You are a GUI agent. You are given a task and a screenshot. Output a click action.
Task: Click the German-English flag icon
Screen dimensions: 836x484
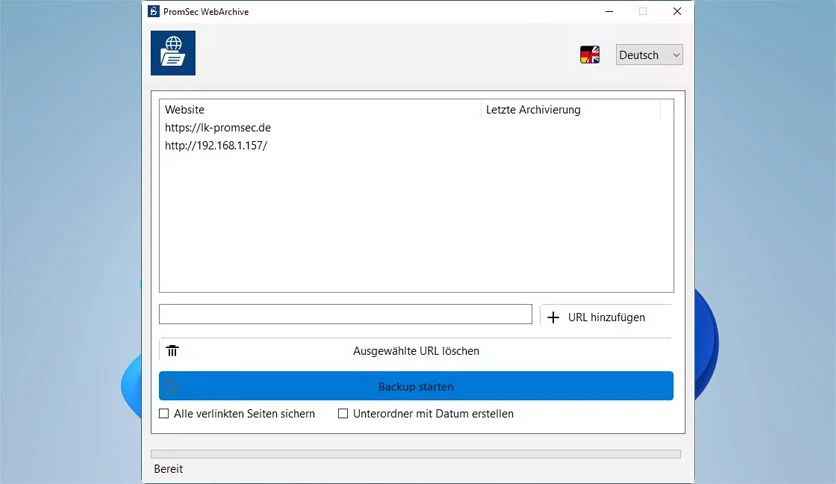pyautogui.click(x=590, y=54)
